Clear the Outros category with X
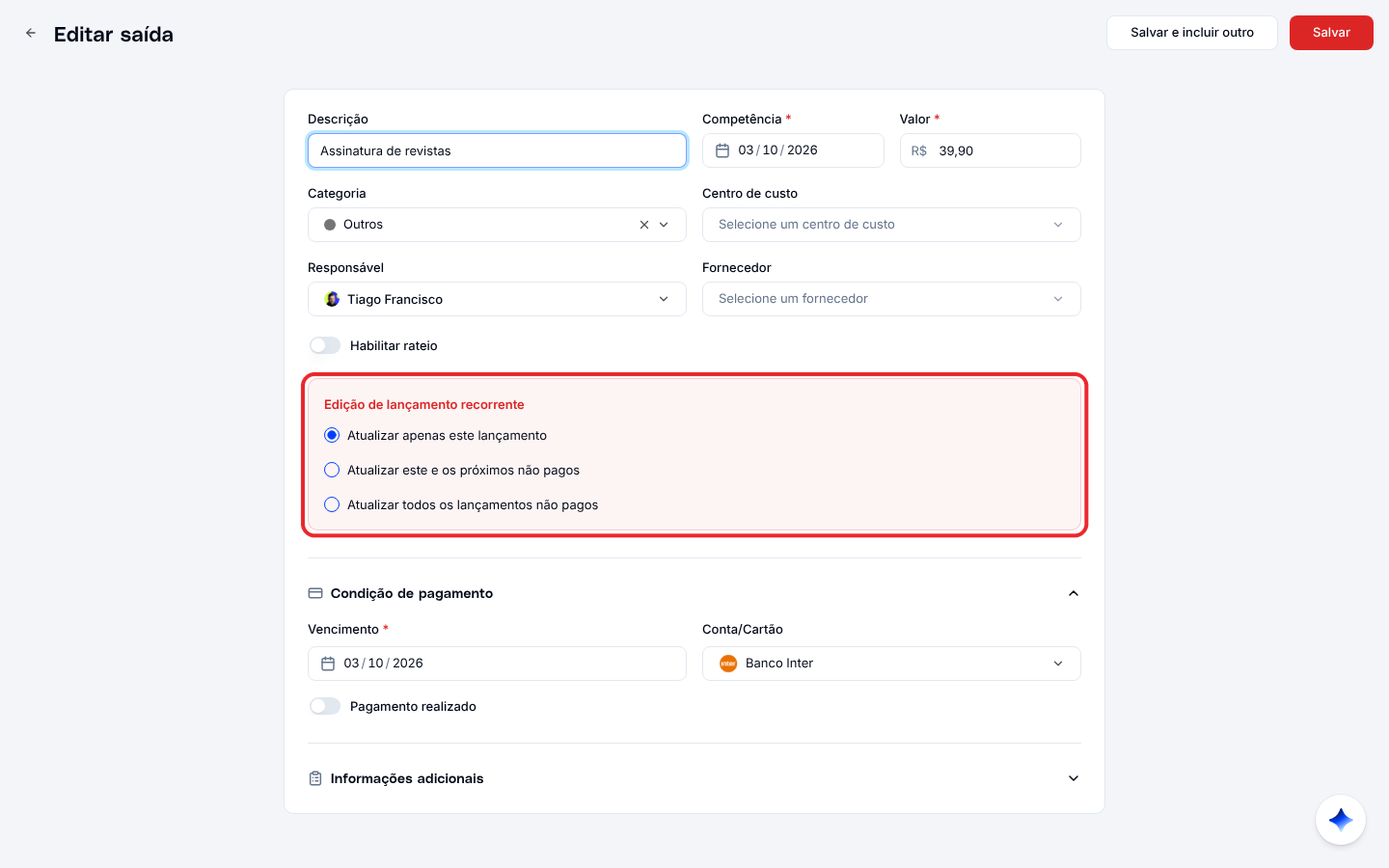Screen dimensions: 1389x868 coord(644,225)
